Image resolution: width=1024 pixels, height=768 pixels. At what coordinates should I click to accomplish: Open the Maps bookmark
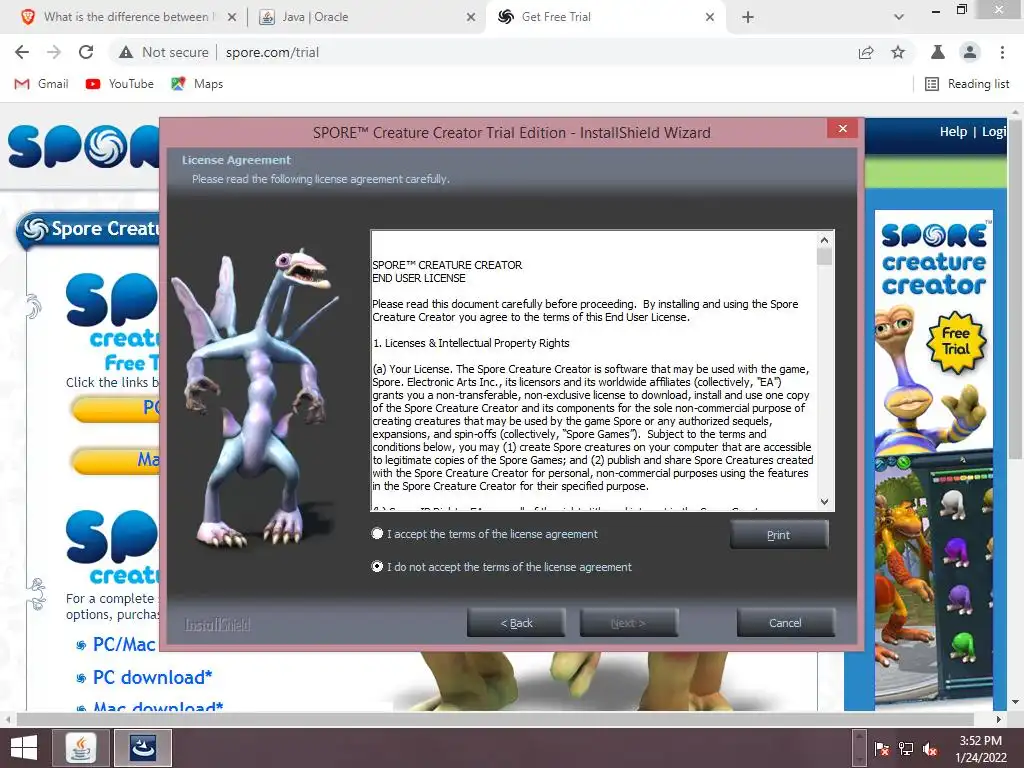[x=197, y=84]
